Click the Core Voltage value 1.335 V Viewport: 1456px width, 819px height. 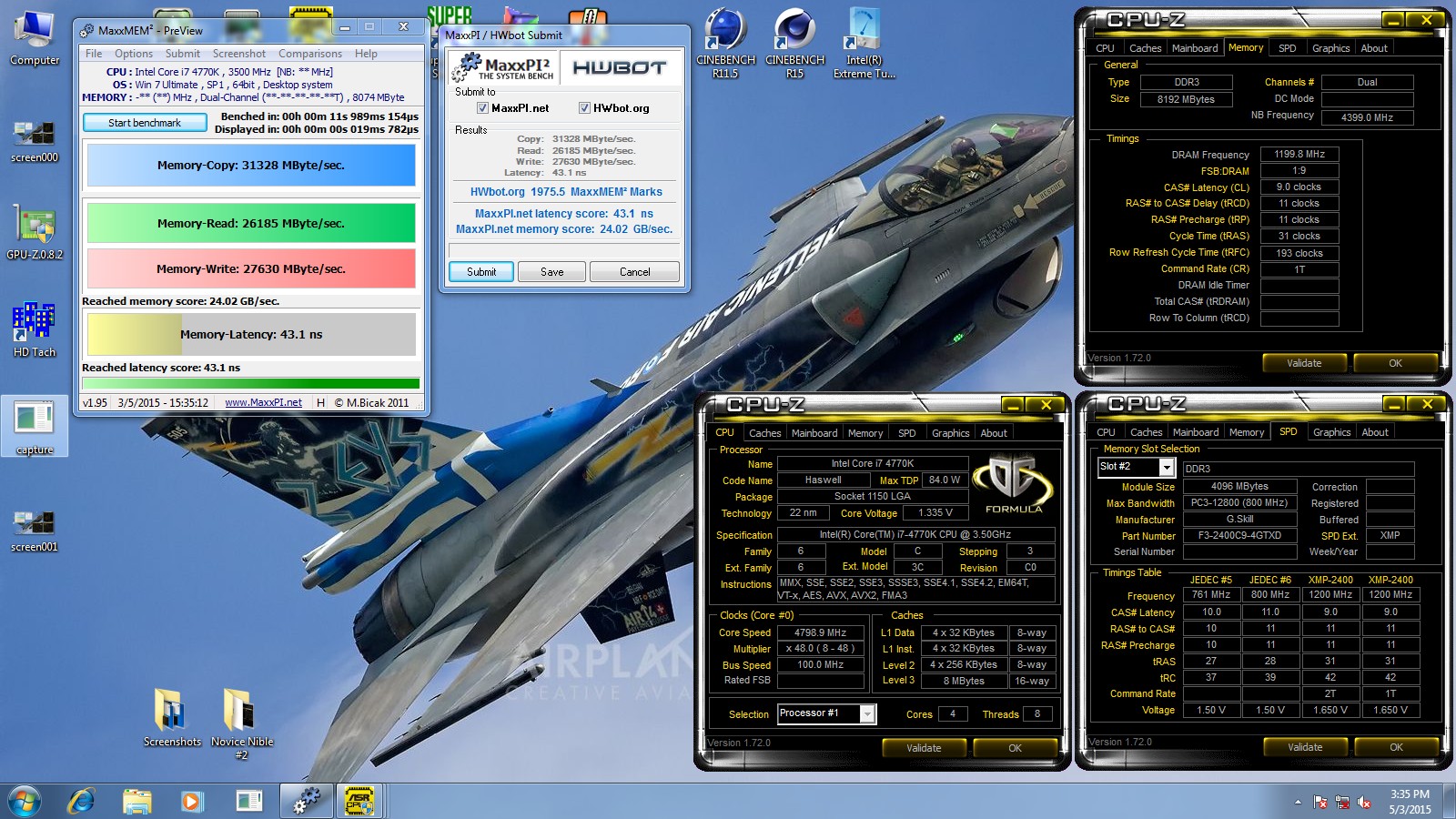[x=935, y=512]
